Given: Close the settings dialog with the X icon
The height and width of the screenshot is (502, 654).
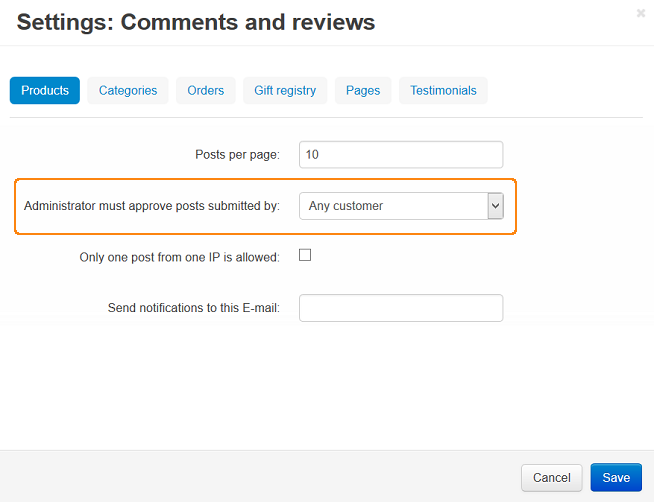Looking at the screenshot, I should tap(641, 13).
